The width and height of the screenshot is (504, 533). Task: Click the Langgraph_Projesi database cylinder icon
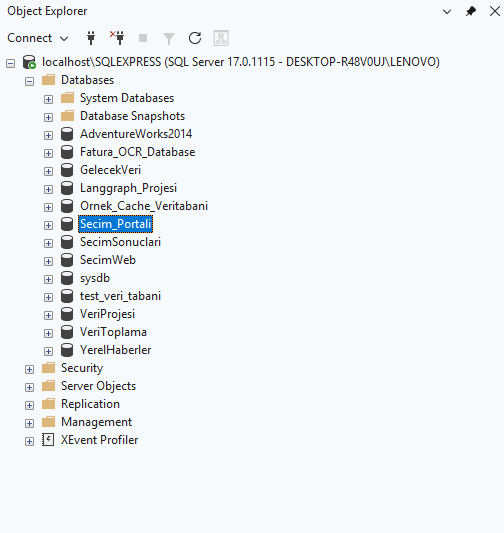click(67, 188)
